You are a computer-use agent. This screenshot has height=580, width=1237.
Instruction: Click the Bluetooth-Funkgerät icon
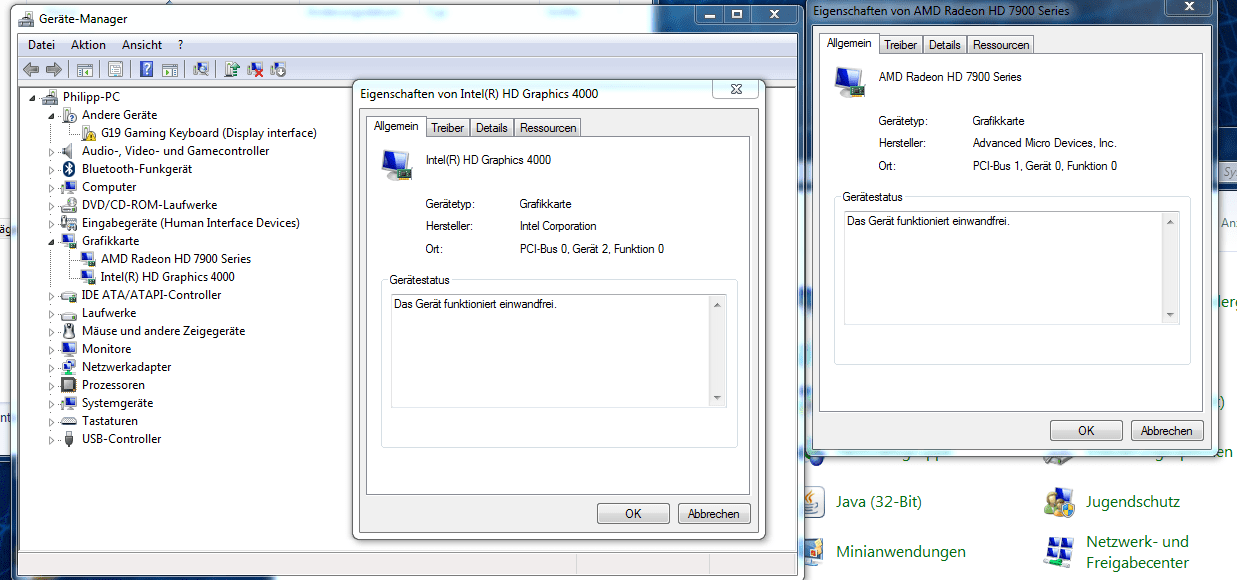coord(69,169)
